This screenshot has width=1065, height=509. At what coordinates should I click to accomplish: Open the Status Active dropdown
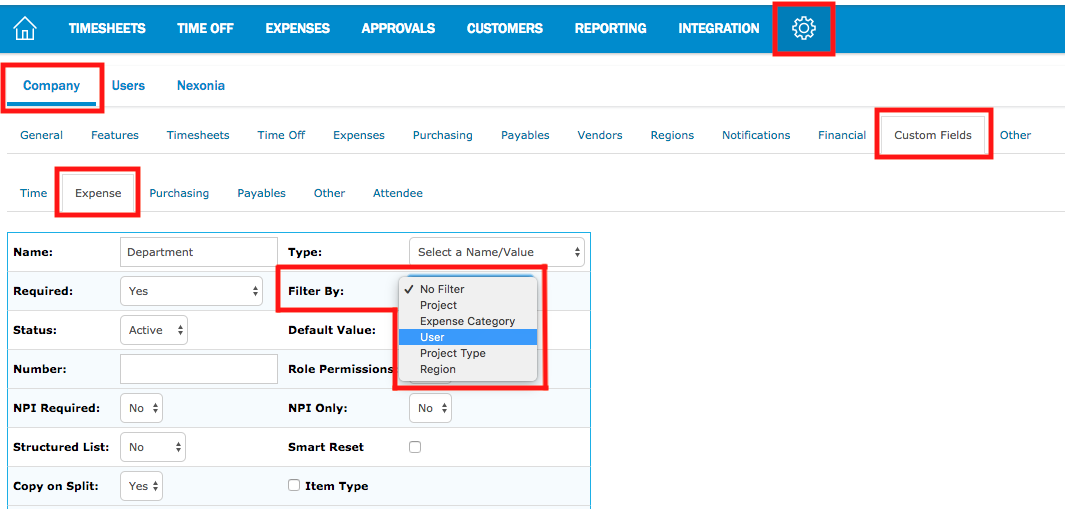[x=154, y=330]
